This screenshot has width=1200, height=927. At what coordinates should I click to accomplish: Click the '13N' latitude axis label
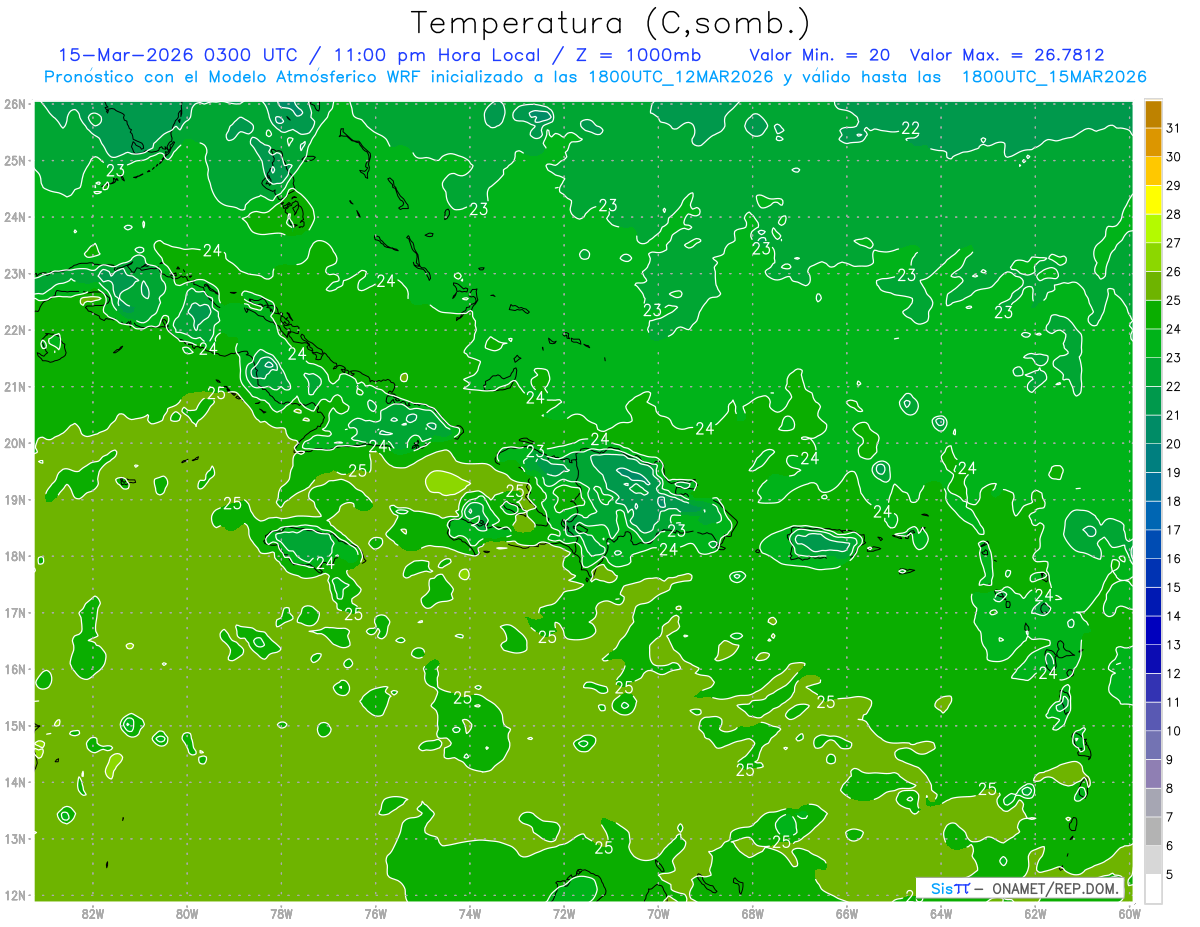[14, 838]
